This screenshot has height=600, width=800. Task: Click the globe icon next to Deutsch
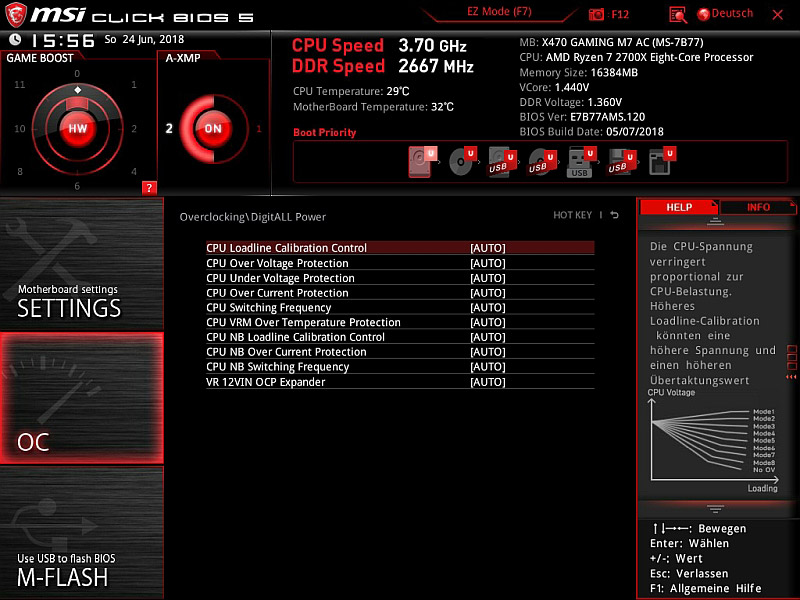click(x=704, y=14)
